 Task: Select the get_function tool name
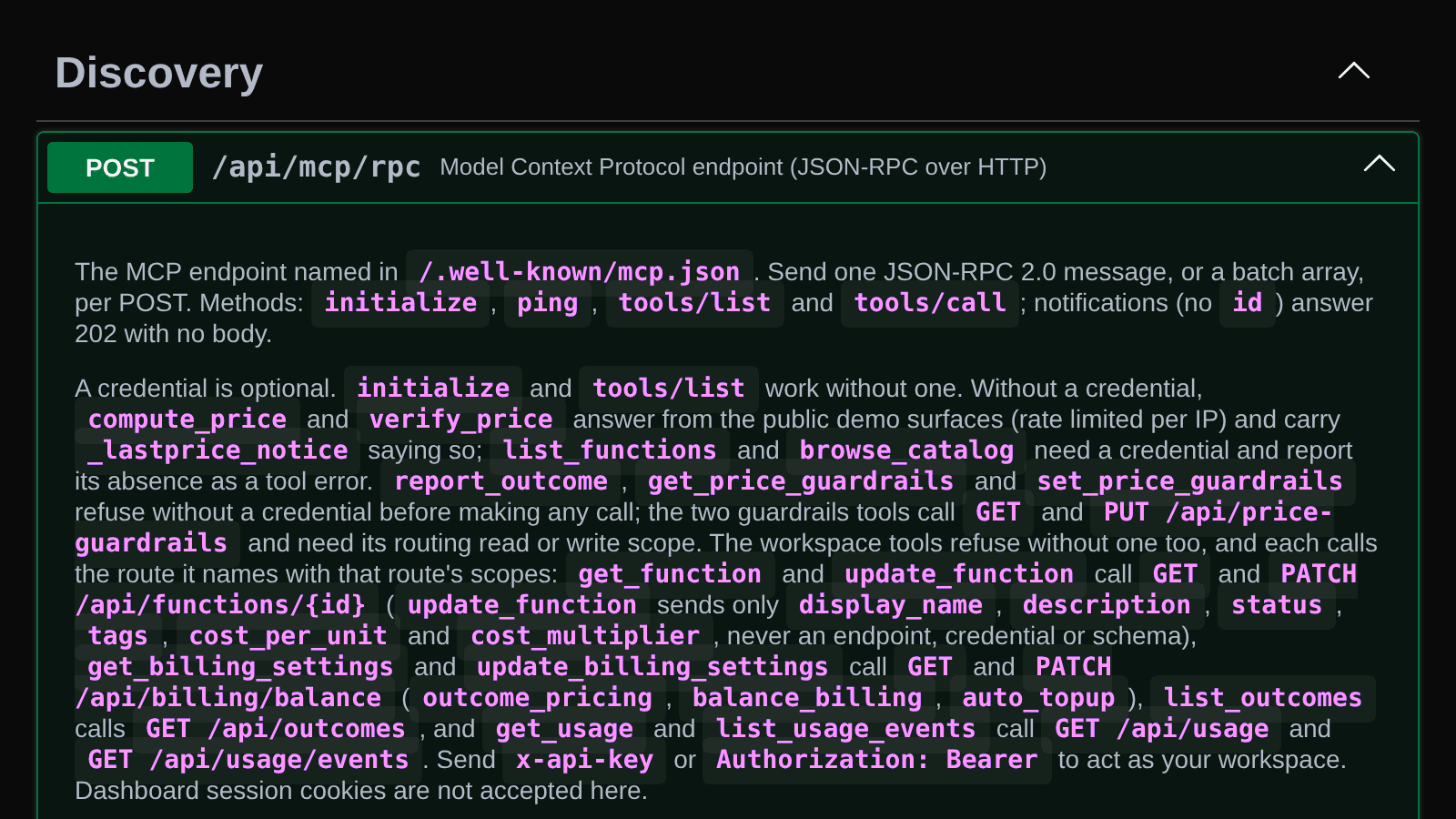coord(670,574)
